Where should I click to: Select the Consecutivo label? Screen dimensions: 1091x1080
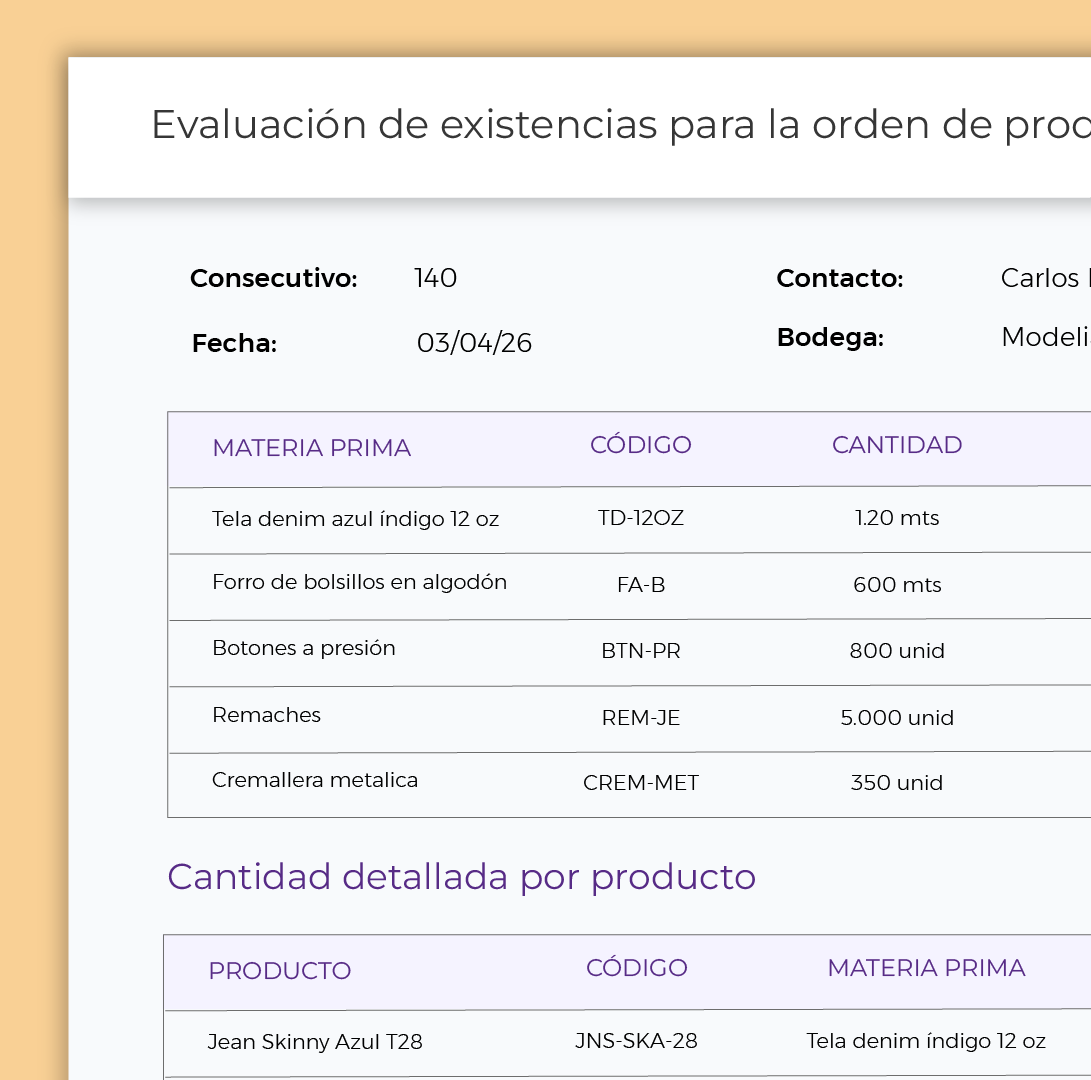(x=273, y=278)
